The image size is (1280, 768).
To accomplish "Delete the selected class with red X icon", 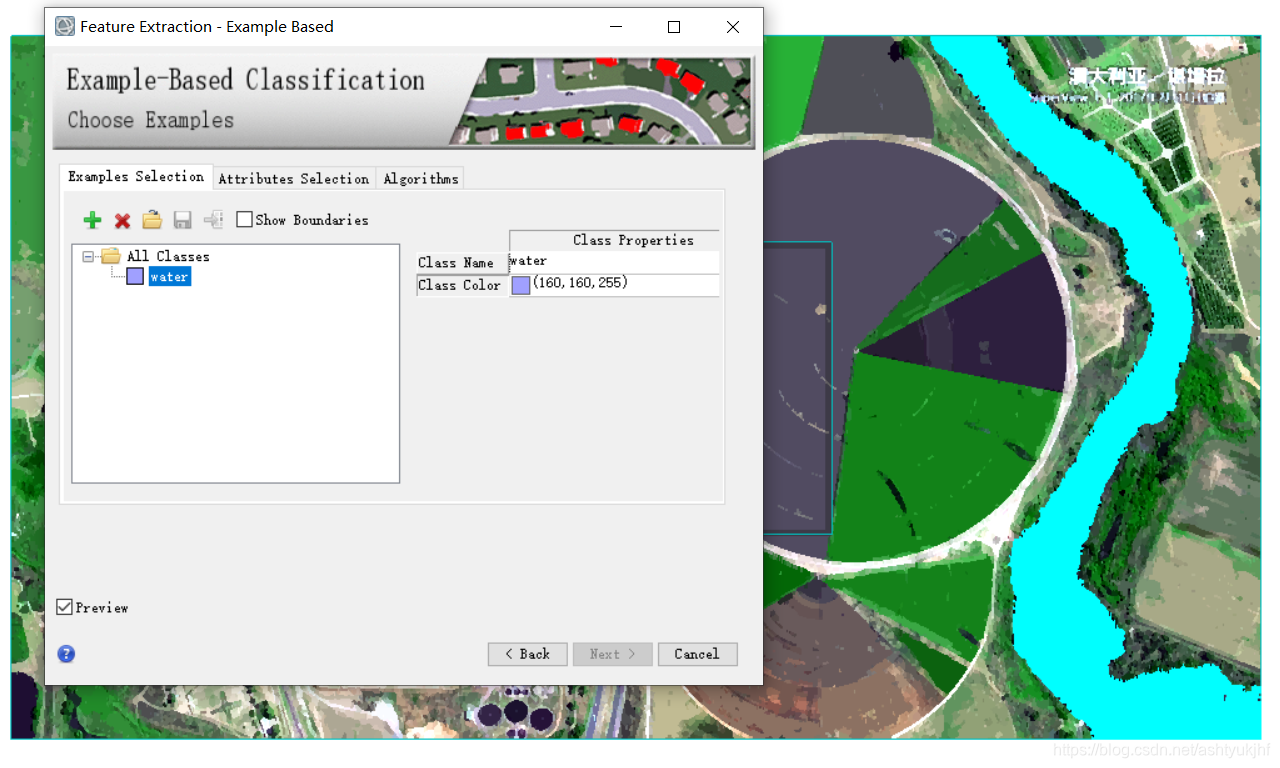I will (x=122, y=220).
